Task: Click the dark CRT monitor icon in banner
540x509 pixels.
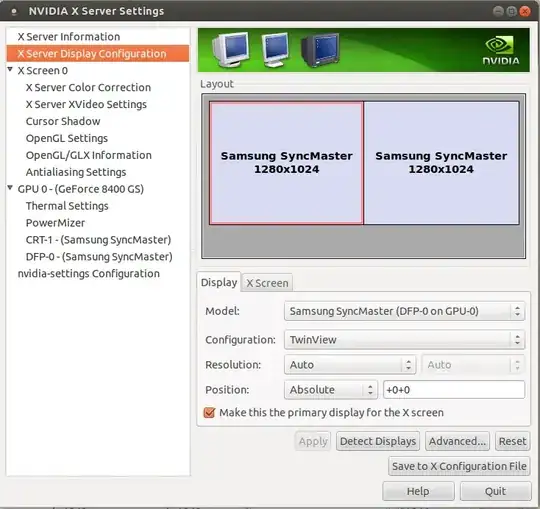Action: [x=320, y=50]
